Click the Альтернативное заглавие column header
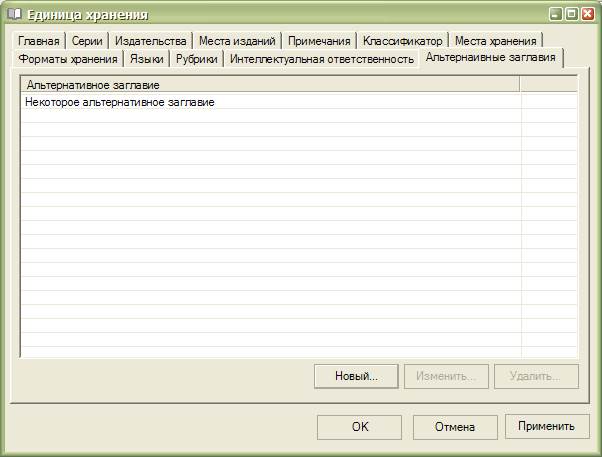The image size is (602, 457). click(270, 86)
